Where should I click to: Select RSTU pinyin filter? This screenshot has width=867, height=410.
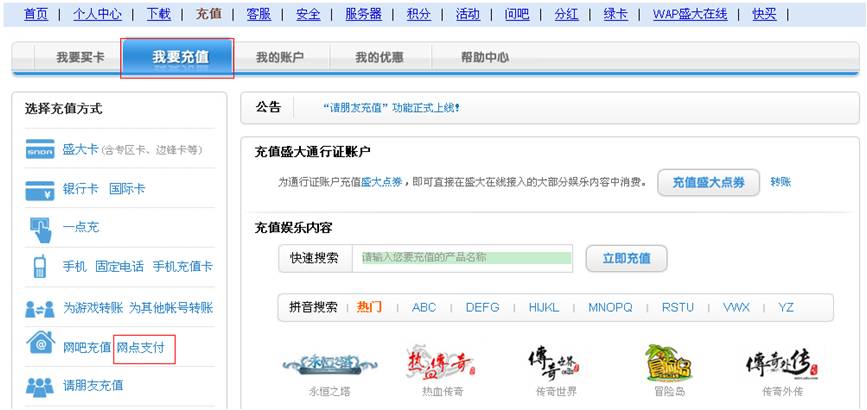point(678,307)
